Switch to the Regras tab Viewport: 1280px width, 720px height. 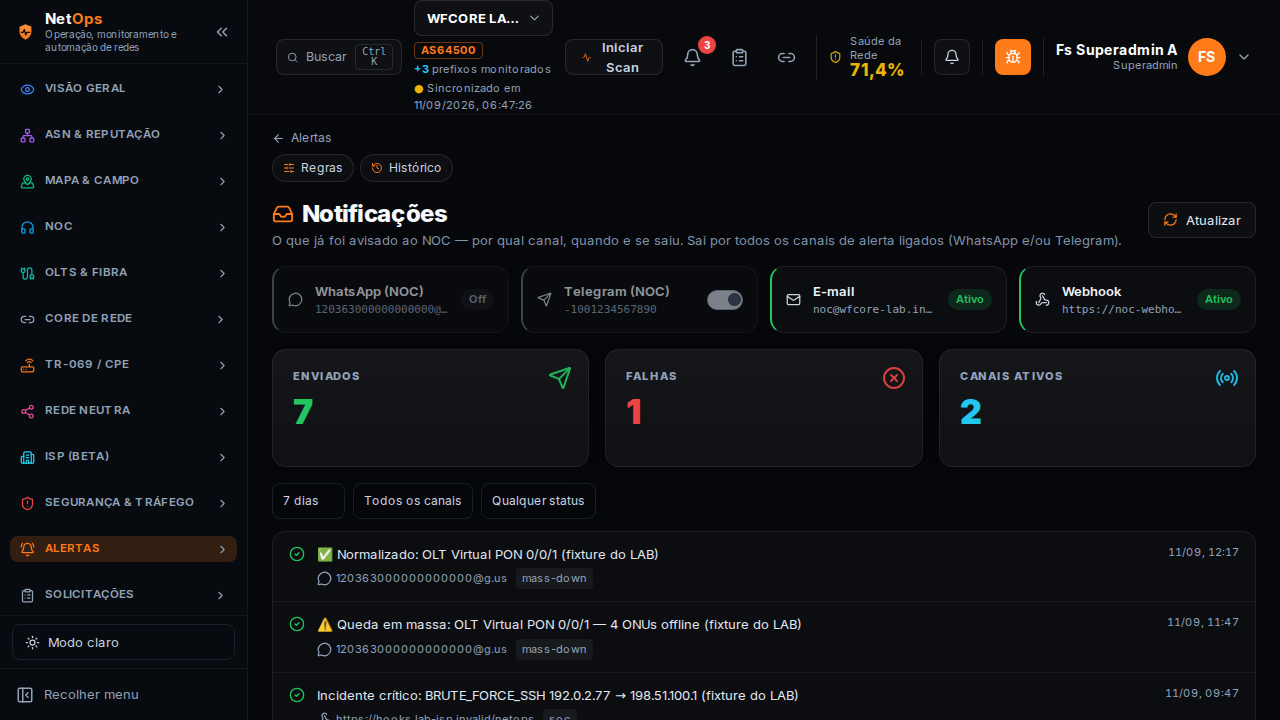[313, 168]
